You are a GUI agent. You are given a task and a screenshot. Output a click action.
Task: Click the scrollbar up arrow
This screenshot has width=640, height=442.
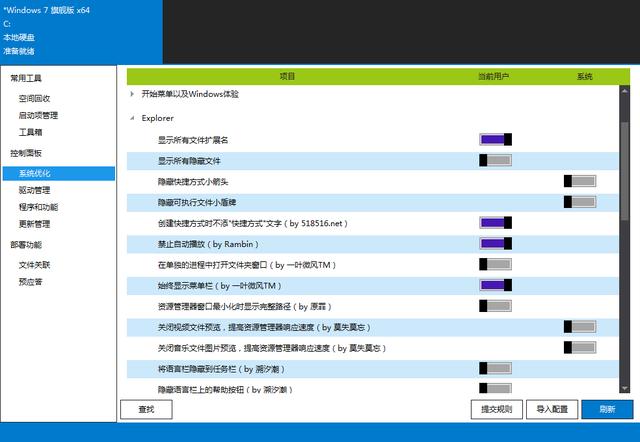tap(624, 91)
